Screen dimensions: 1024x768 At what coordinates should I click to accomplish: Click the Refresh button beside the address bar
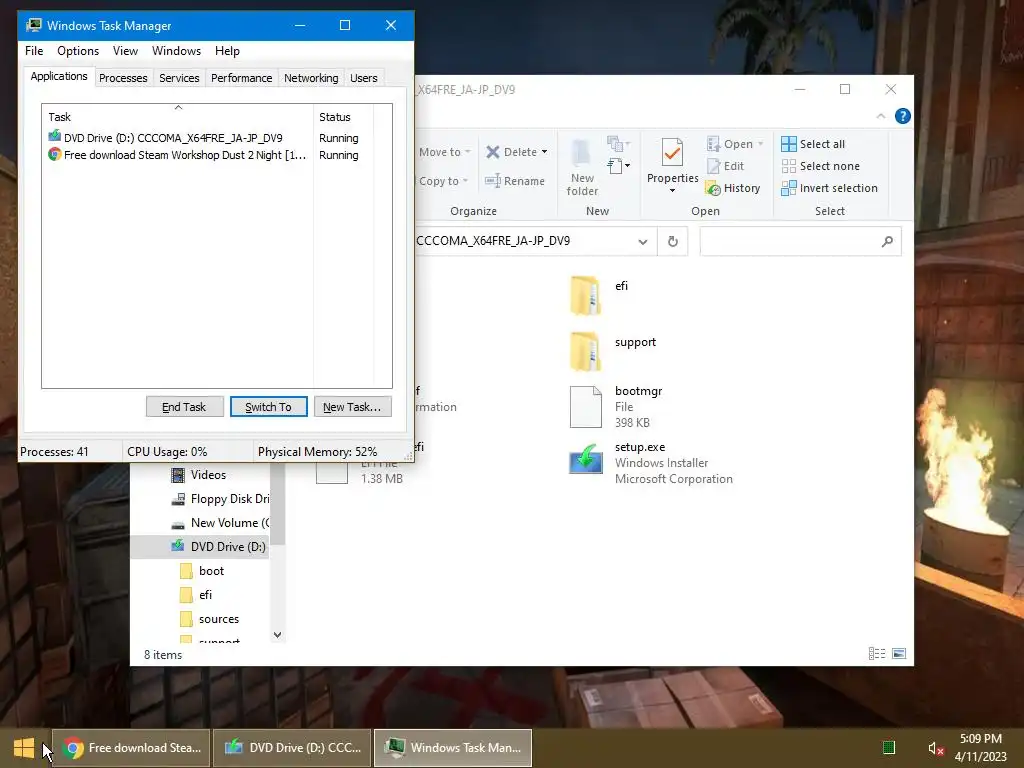coord(673,242)
